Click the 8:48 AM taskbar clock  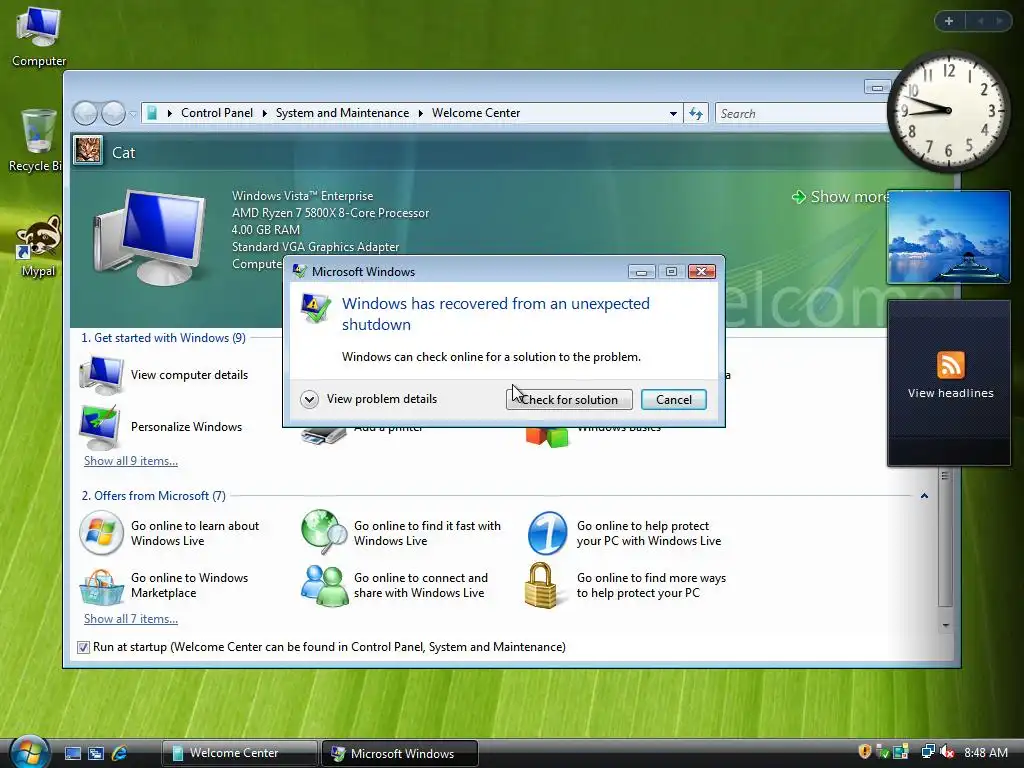click(985, 752)
